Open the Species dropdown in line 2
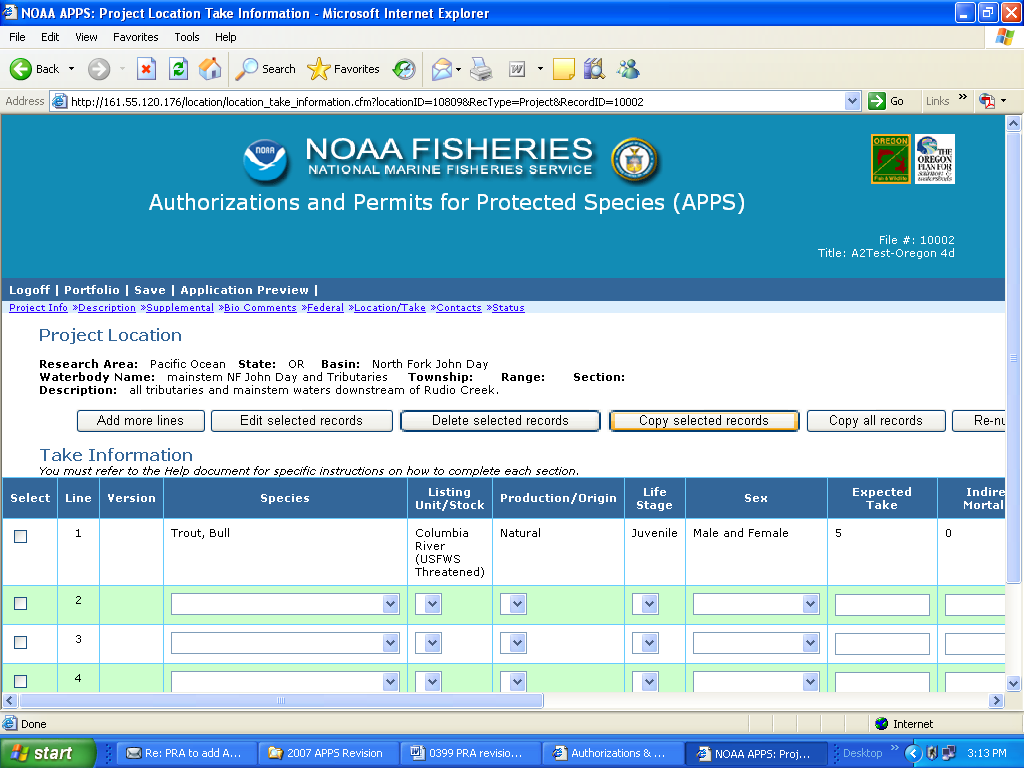 click(286, 604)
